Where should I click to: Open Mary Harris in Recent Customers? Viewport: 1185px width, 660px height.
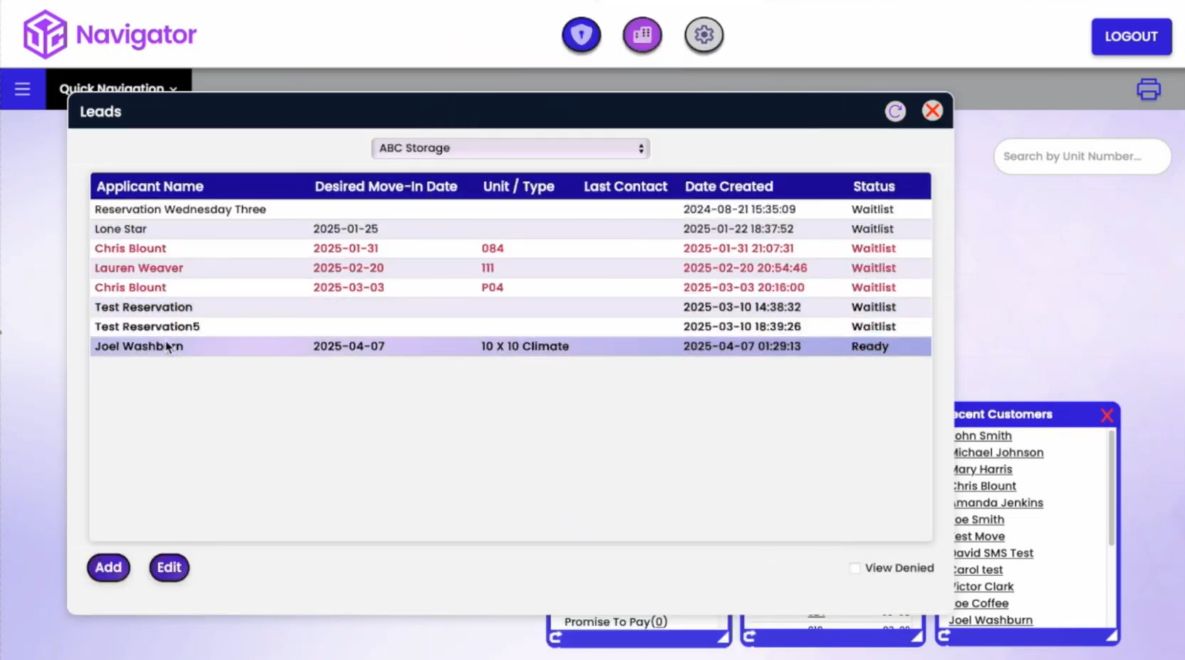click(981, 469)
